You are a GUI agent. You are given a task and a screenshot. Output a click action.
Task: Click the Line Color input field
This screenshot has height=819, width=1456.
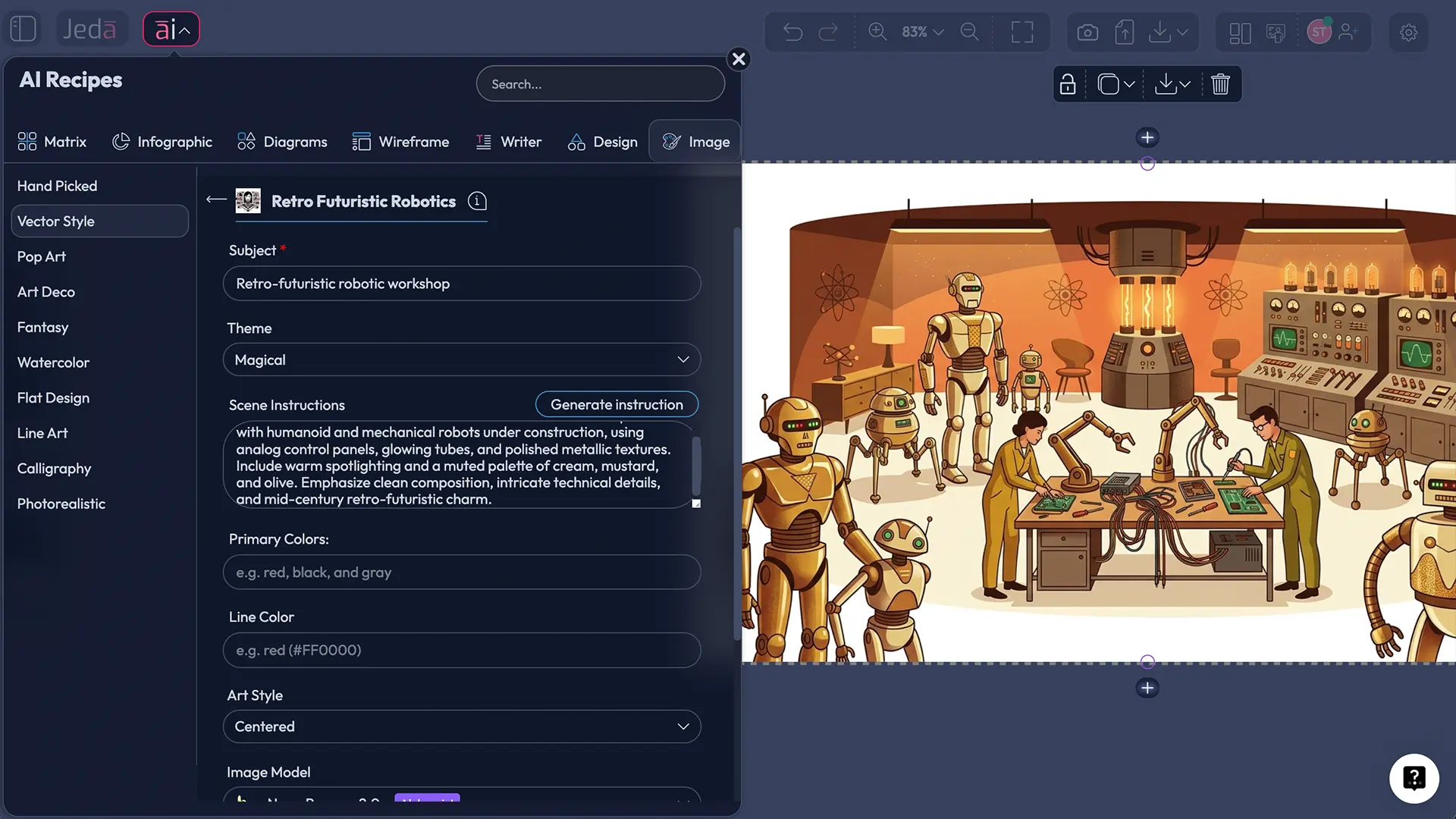point(461,651)
